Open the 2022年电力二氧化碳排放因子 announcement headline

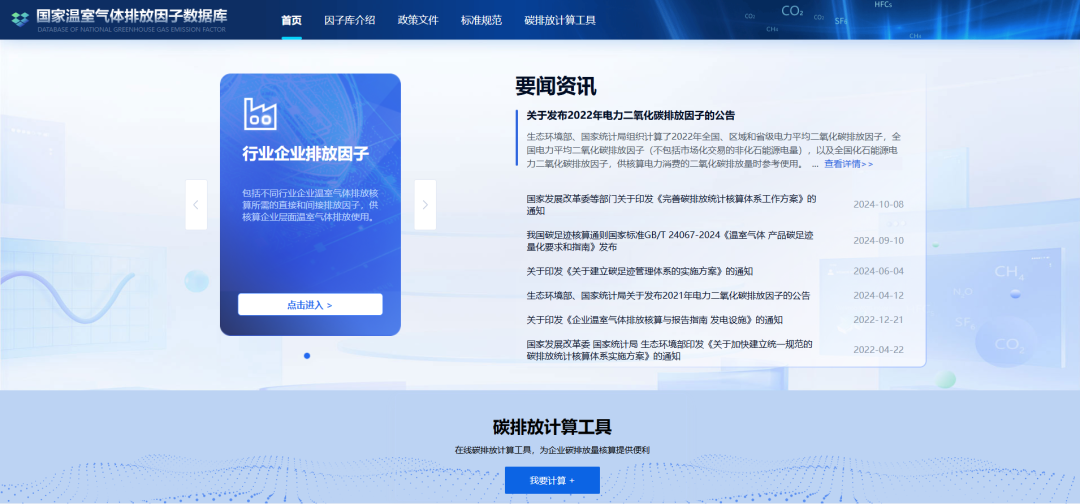pyautogui.click(x=630, y=115)
